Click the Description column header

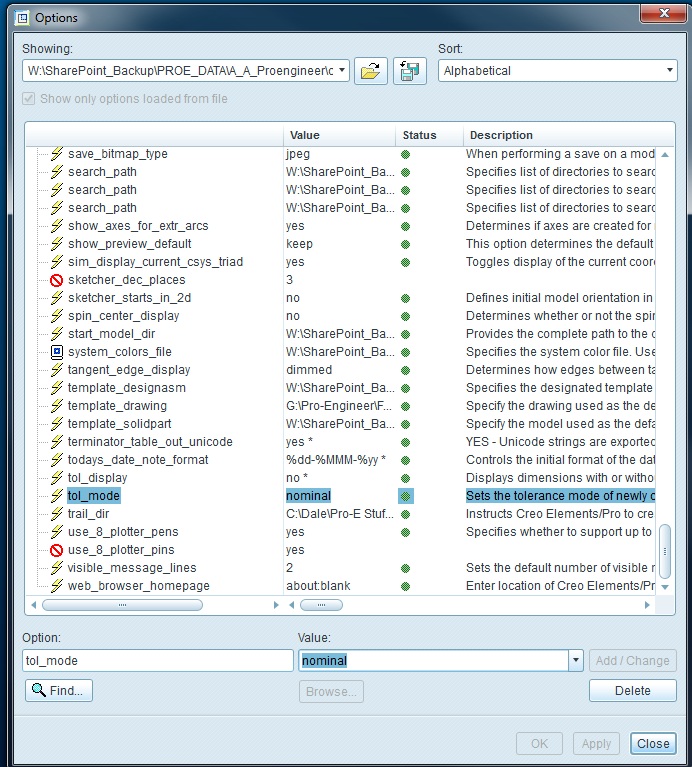click(x=567, y=135)
